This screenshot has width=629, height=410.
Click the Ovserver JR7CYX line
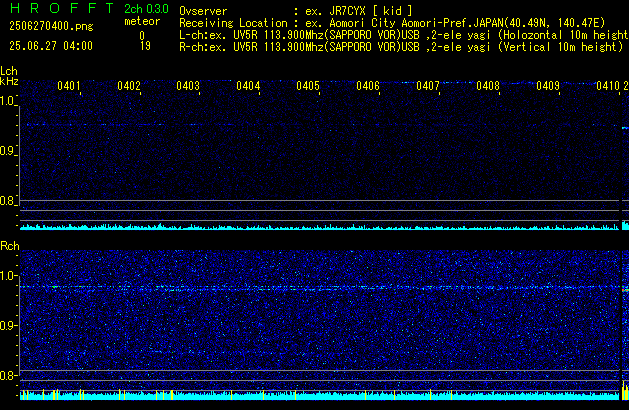pyautogui.click(x=296, y=10)
